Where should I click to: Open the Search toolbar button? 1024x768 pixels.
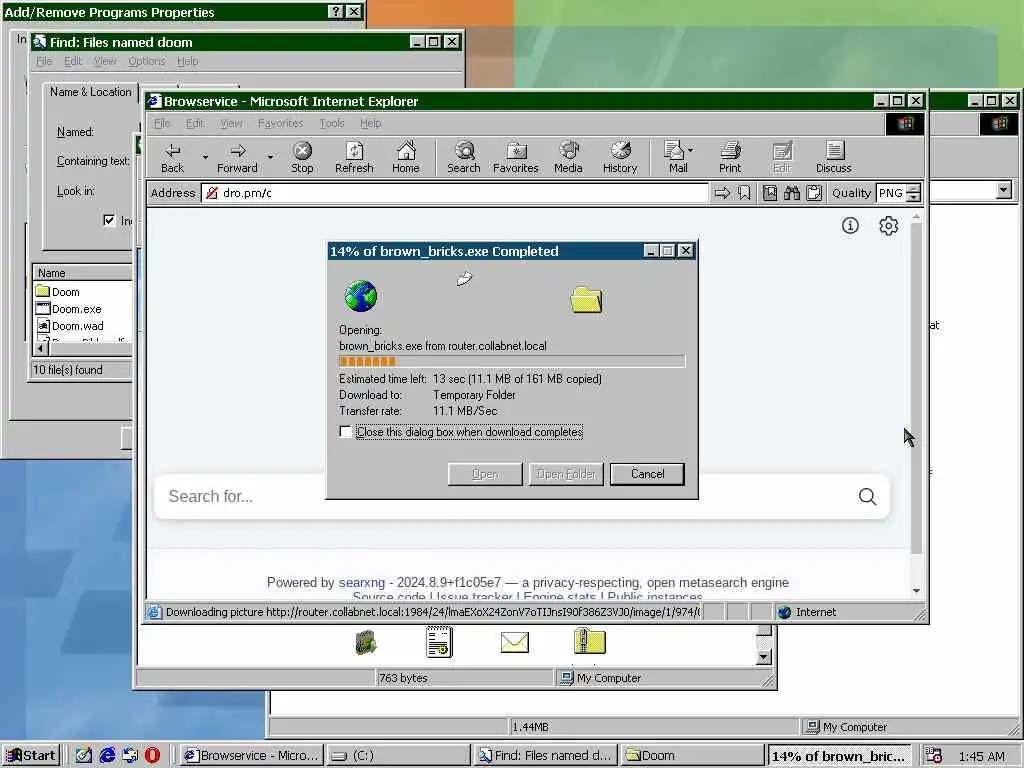click(464, 157)
